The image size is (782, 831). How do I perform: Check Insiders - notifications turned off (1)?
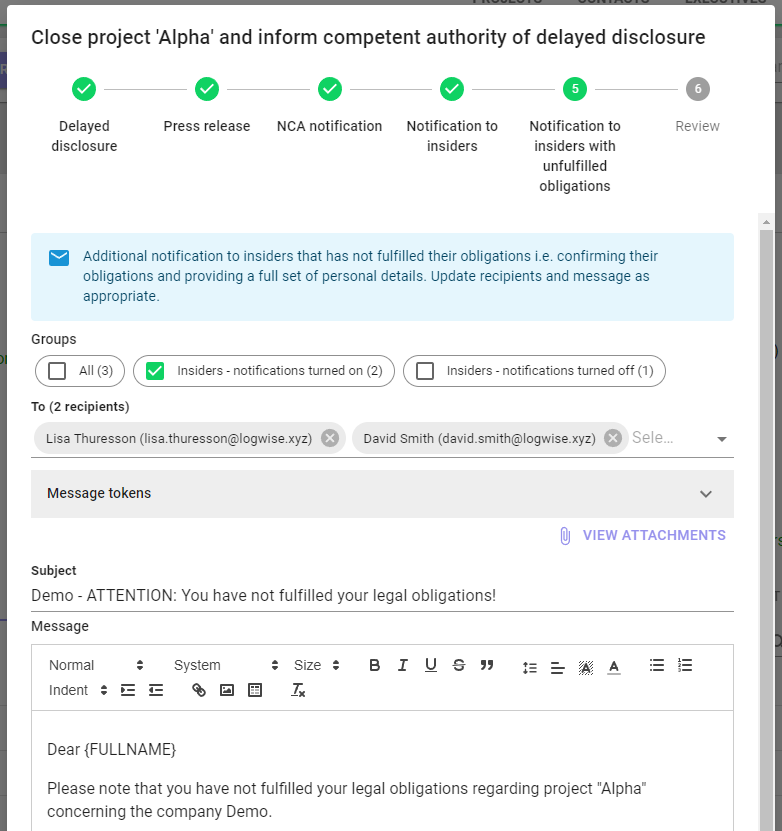[x=425, y=370]
